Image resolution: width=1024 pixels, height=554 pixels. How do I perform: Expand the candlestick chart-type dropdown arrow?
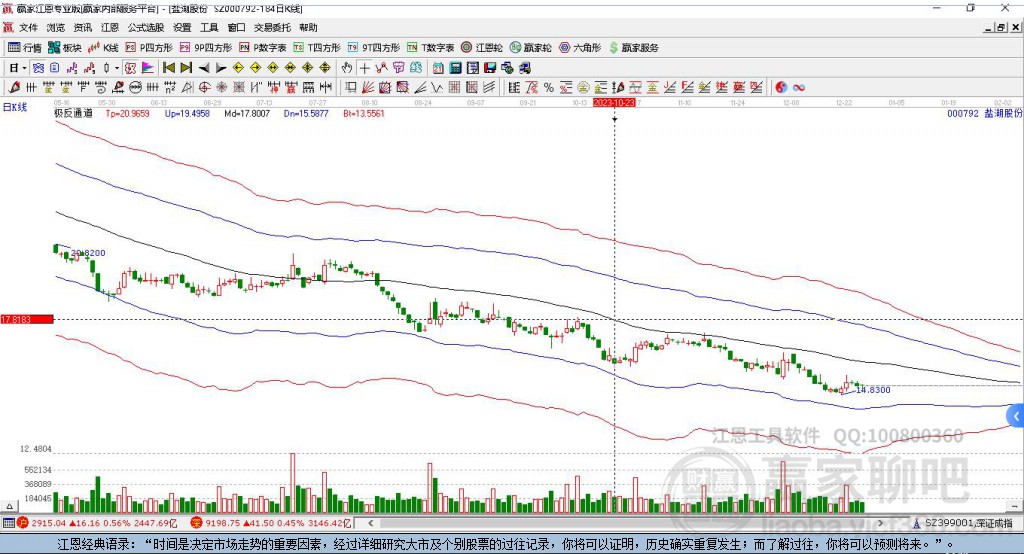pos(116,68)
